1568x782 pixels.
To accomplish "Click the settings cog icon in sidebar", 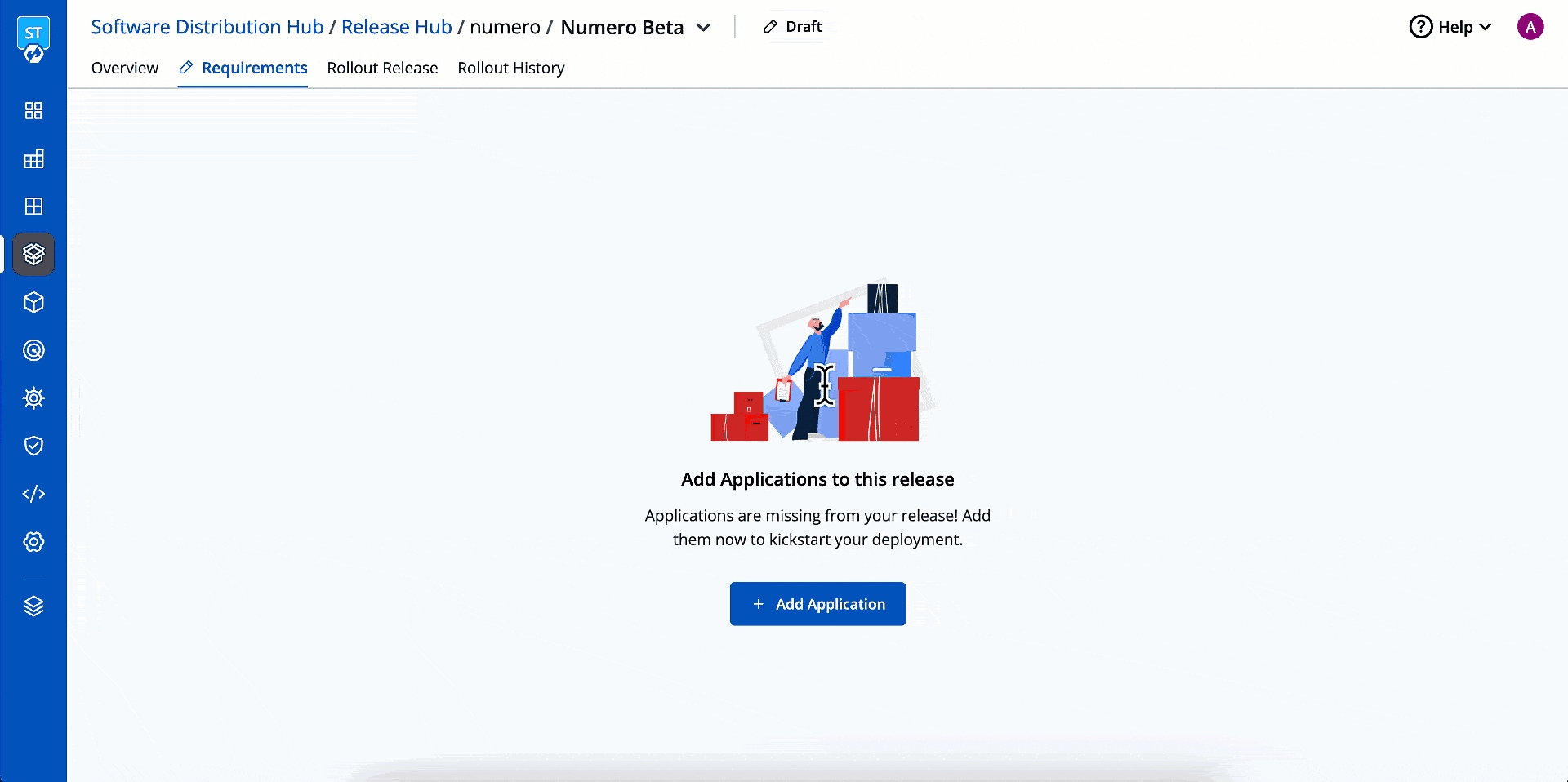I will point(33,542).
